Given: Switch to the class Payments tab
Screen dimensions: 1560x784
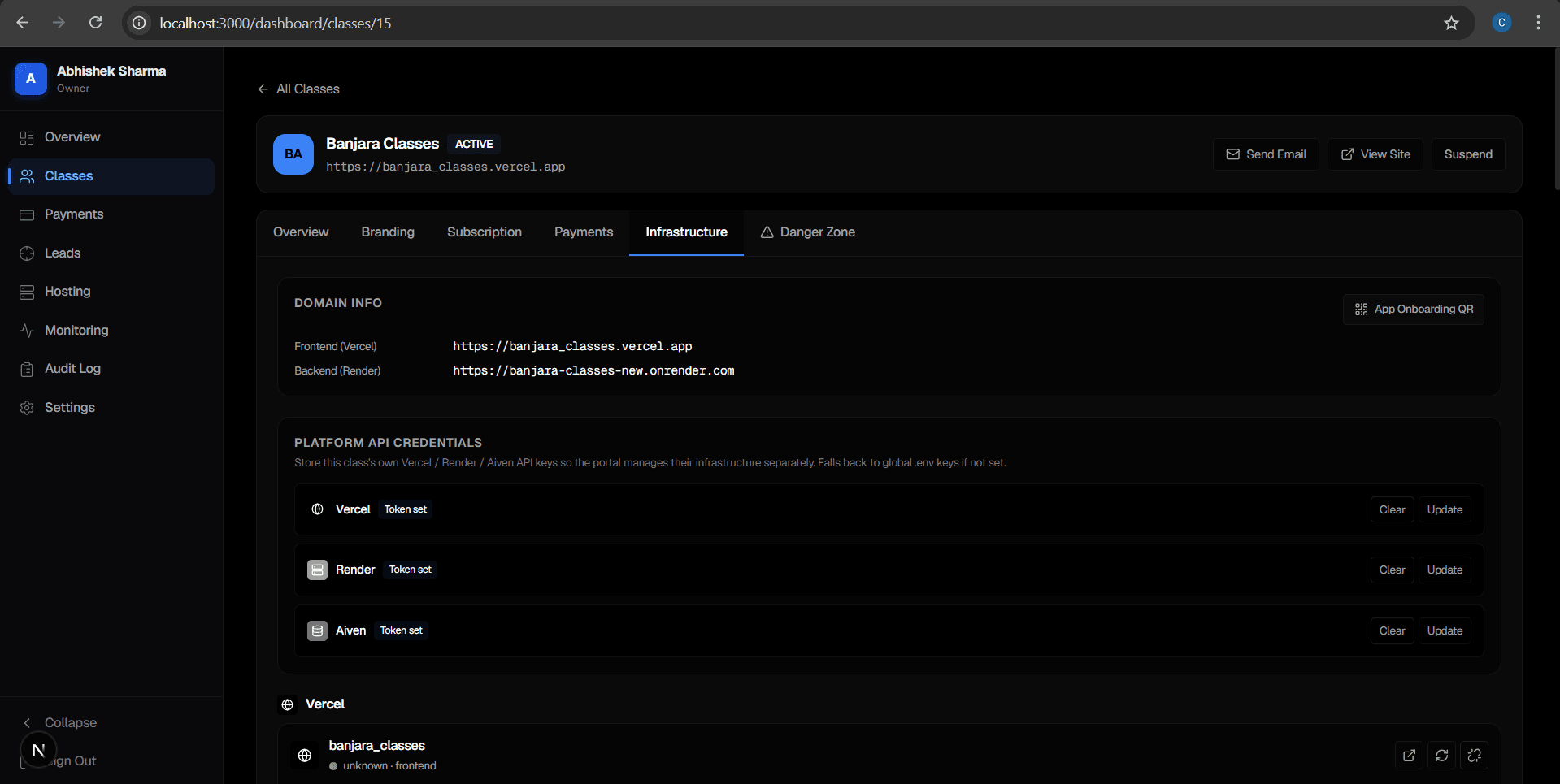Looking at the screenshot, I should (584, 232).
